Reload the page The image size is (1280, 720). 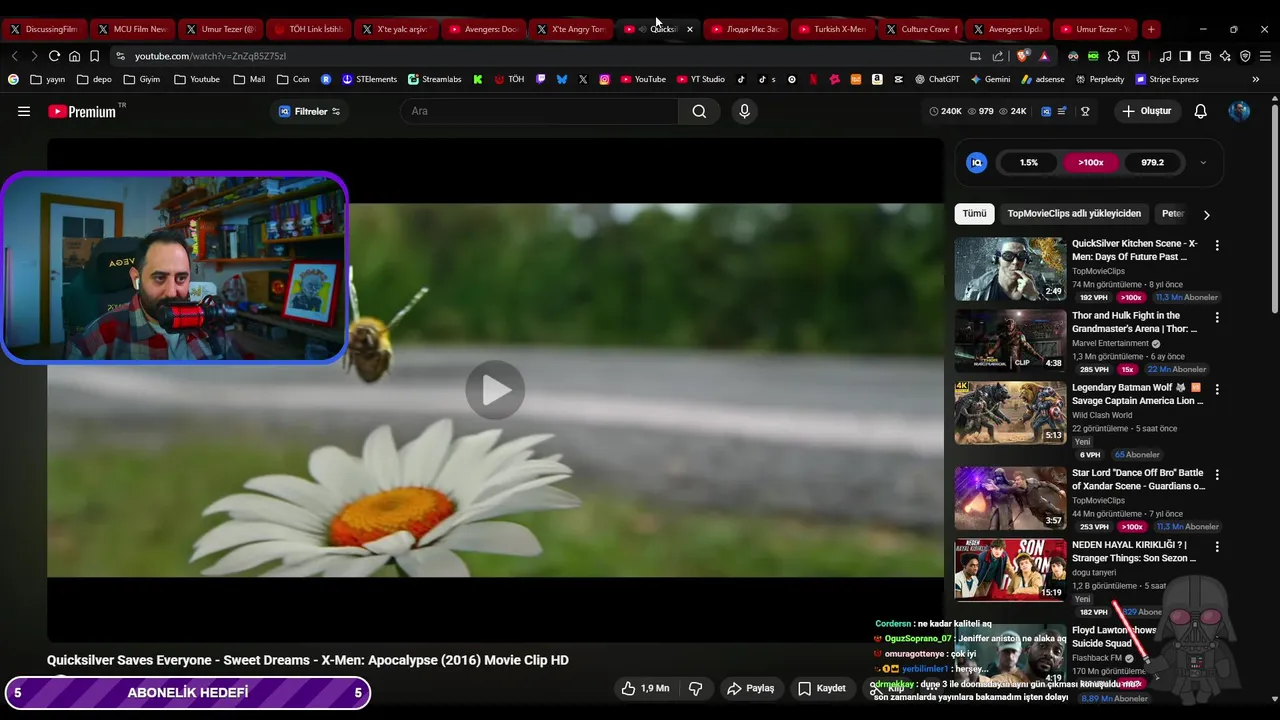pos(54,56)
